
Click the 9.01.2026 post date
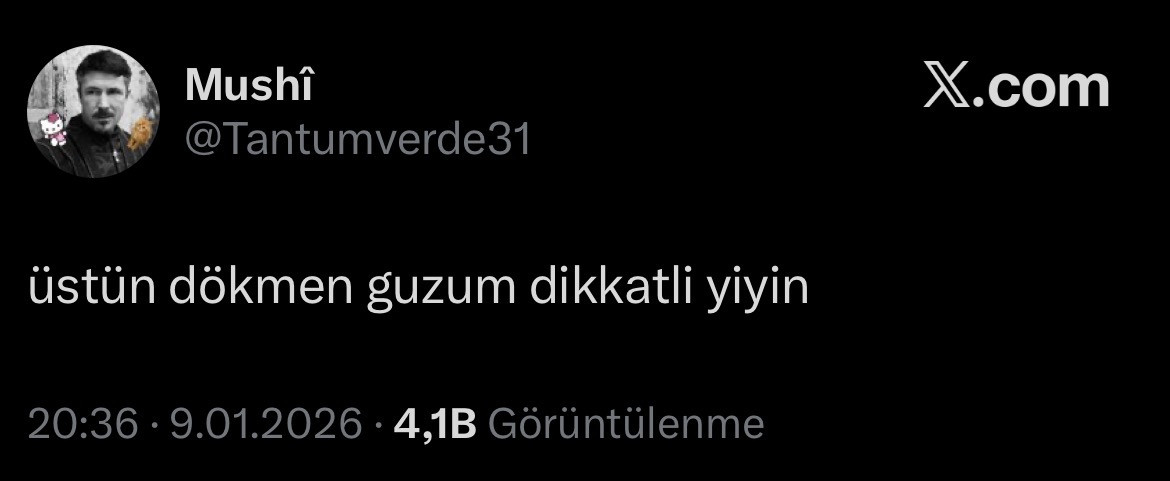(266, 424)
